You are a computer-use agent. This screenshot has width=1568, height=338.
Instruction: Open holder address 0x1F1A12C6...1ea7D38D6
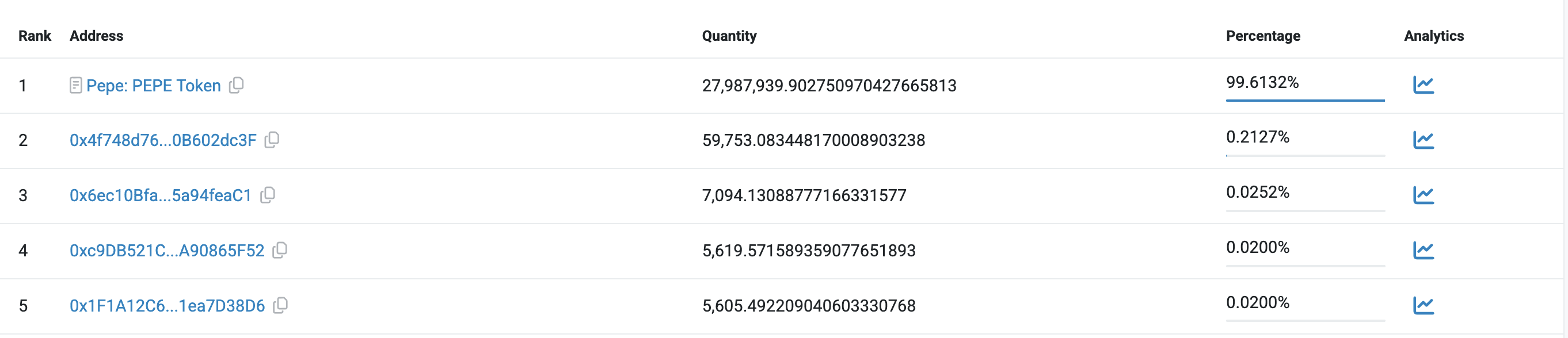point(167,306)
